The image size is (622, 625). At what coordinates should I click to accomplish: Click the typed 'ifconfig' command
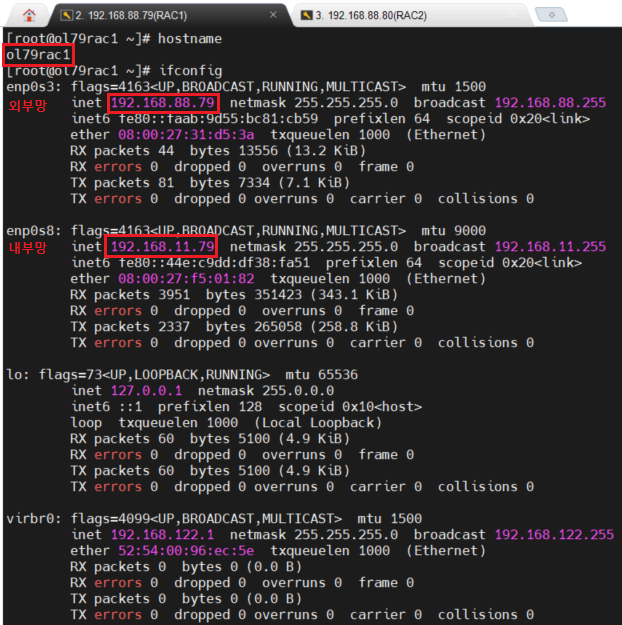[x=191, y=71]
